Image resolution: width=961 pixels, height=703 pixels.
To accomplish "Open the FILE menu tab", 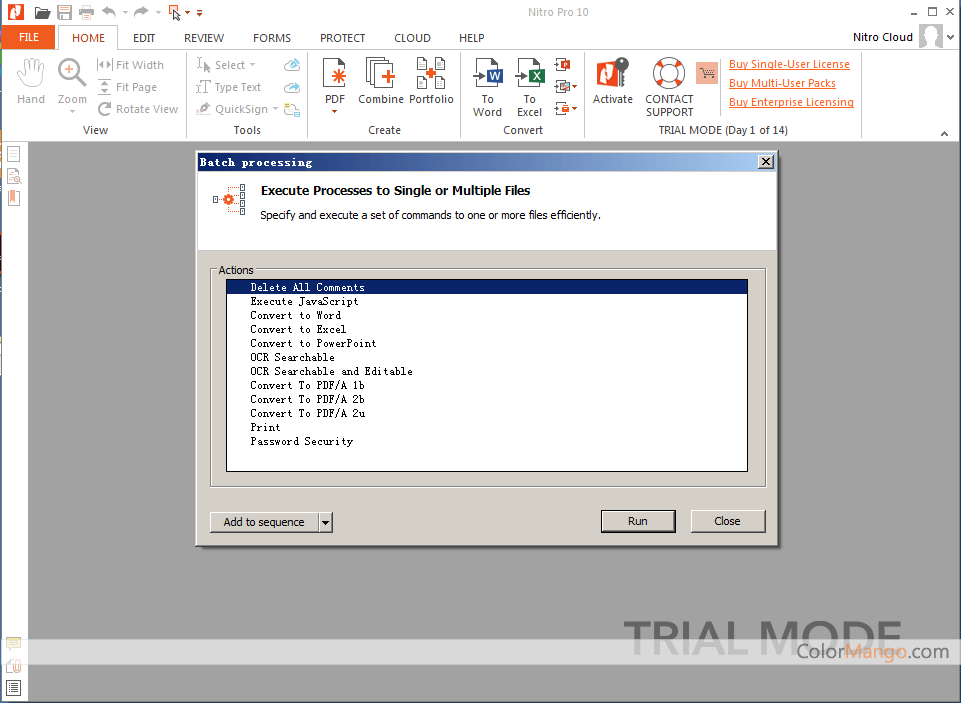I will [28, 37].
